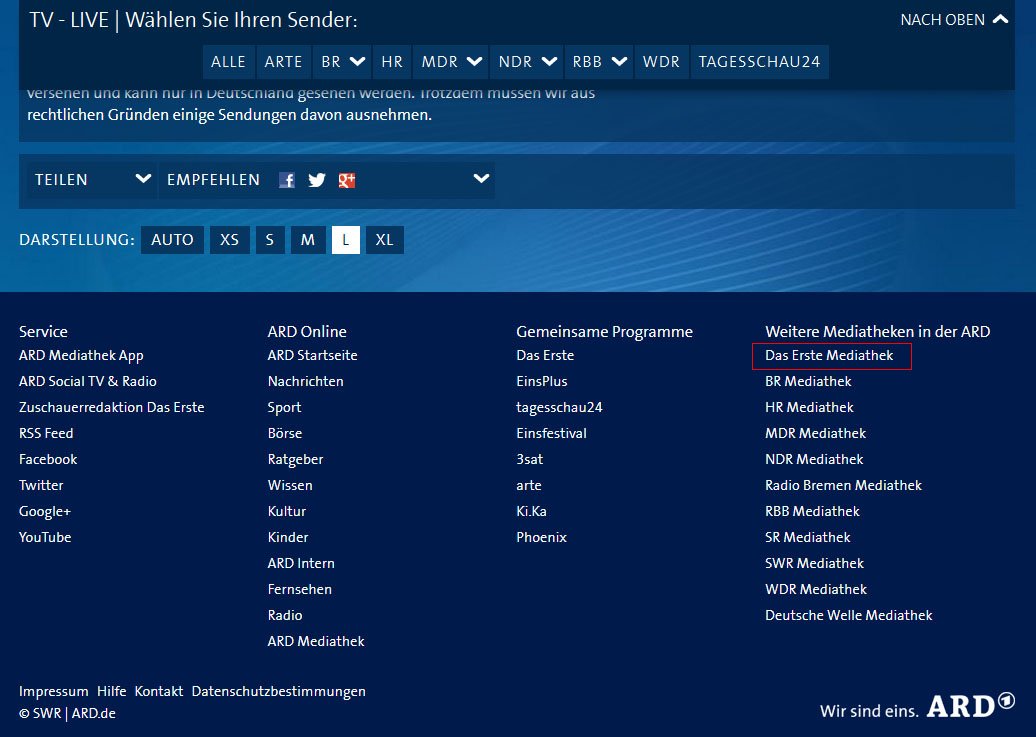Go to the ARD Startseite

click(x=313, y=356)
